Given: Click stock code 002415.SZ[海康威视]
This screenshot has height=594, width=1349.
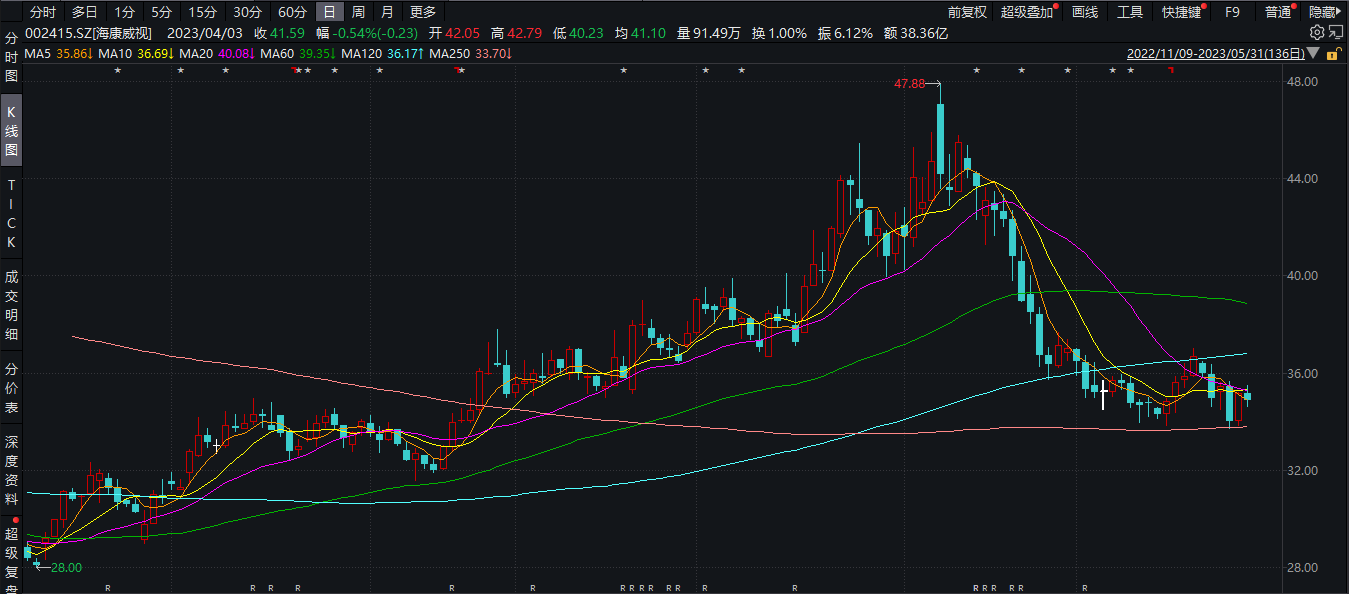Looking at the screenshot, I should coord(88,33).
